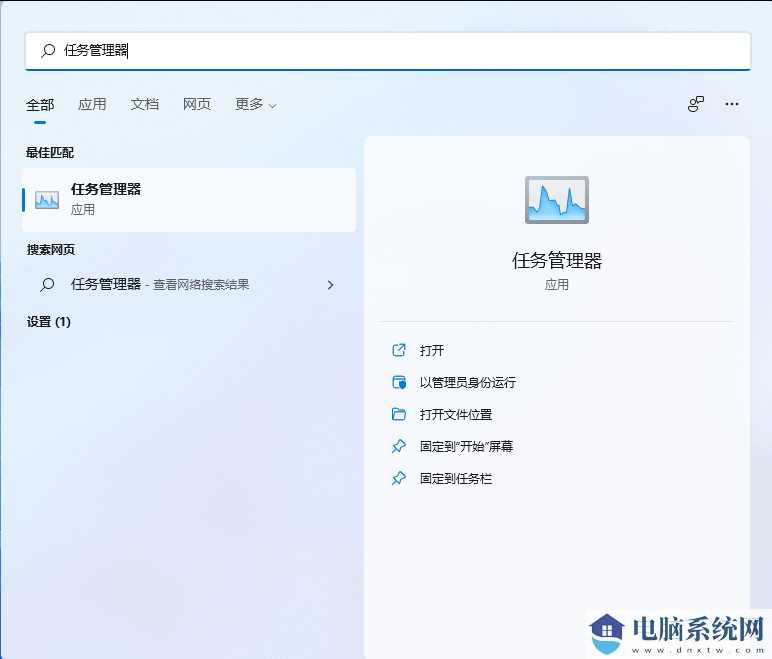The height and width of the screenshot is (659, 772).
Task: Switch to the 文档 filter tab
Action: 145,104
